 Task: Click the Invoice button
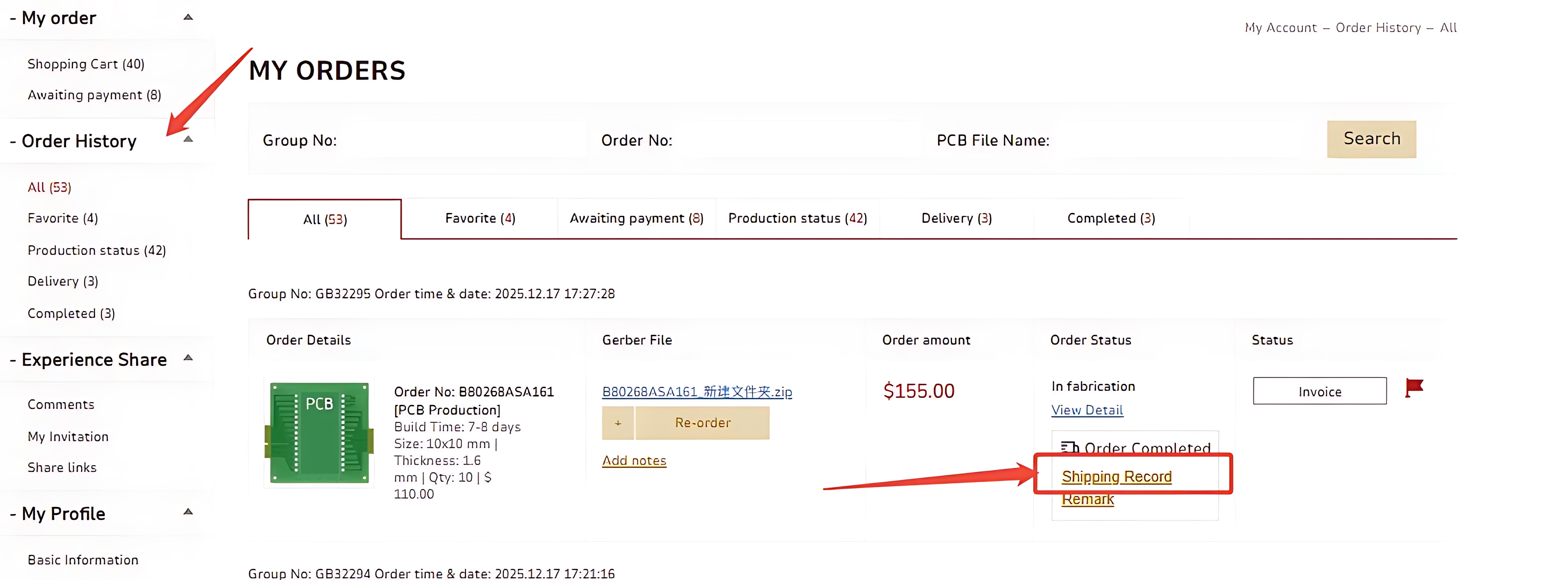point(1319,391)
